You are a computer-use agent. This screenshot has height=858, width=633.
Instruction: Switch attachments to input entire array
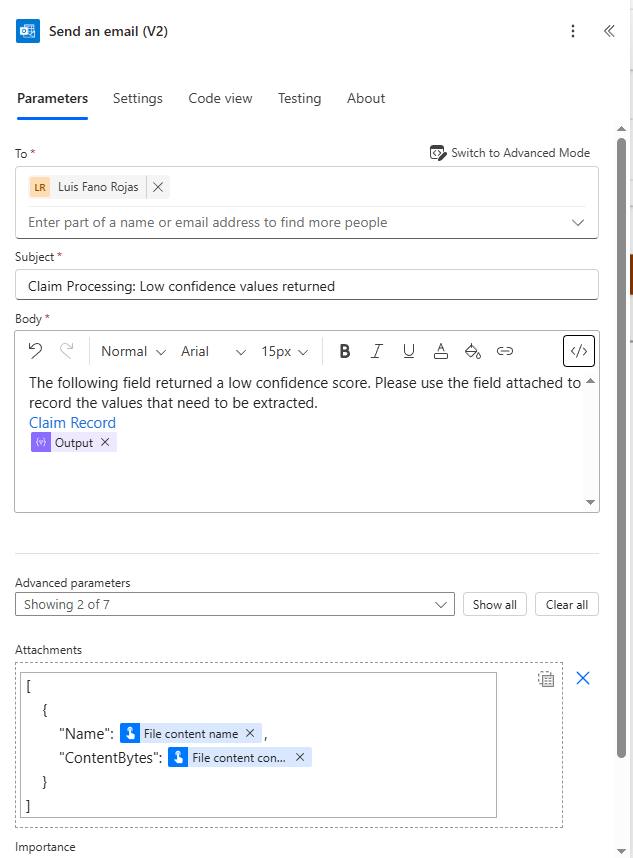[x=546, y=679]
